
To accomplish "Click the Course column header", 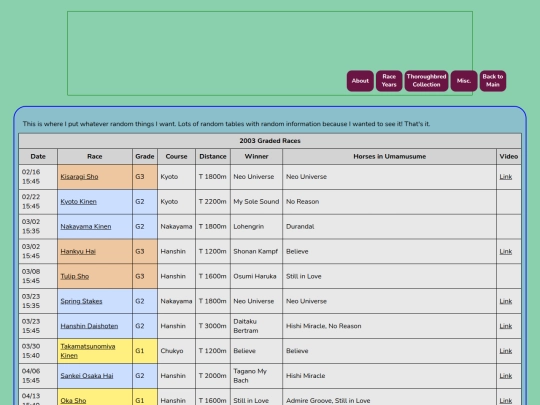I will [176, 156].
